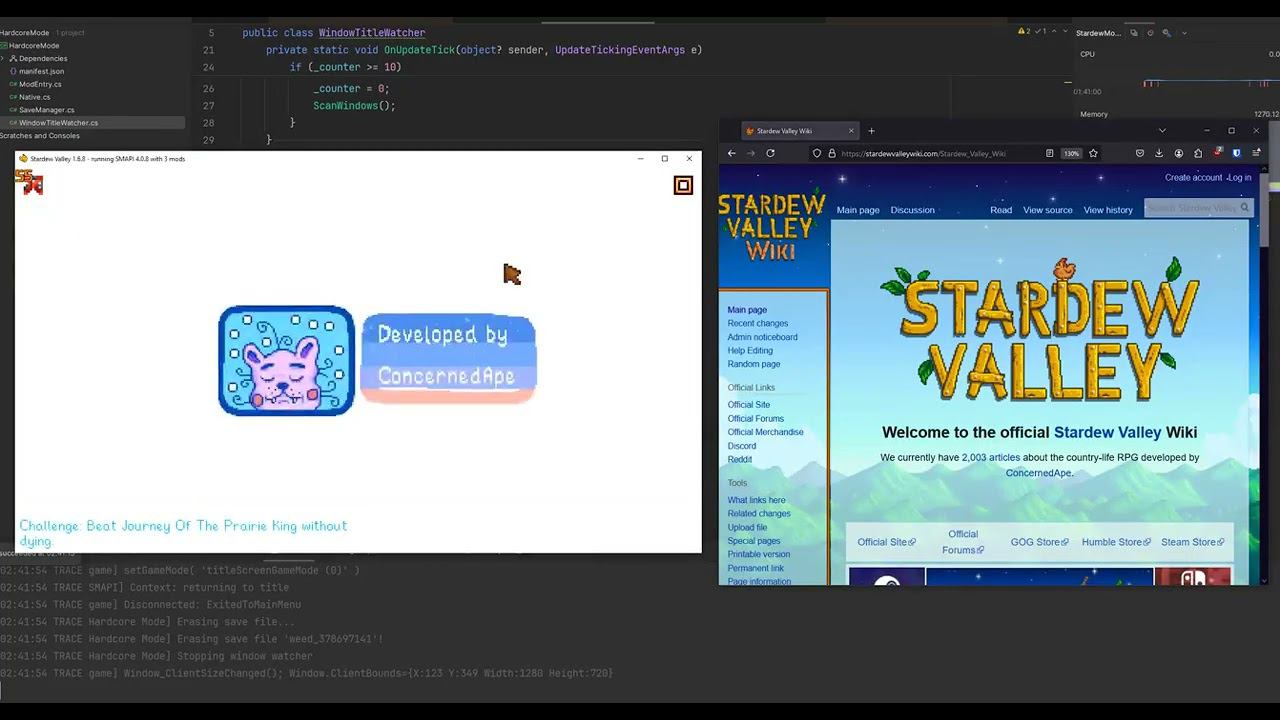
Task: Toggle reader view in the address bar
Action: click(x=1049, y=153)
